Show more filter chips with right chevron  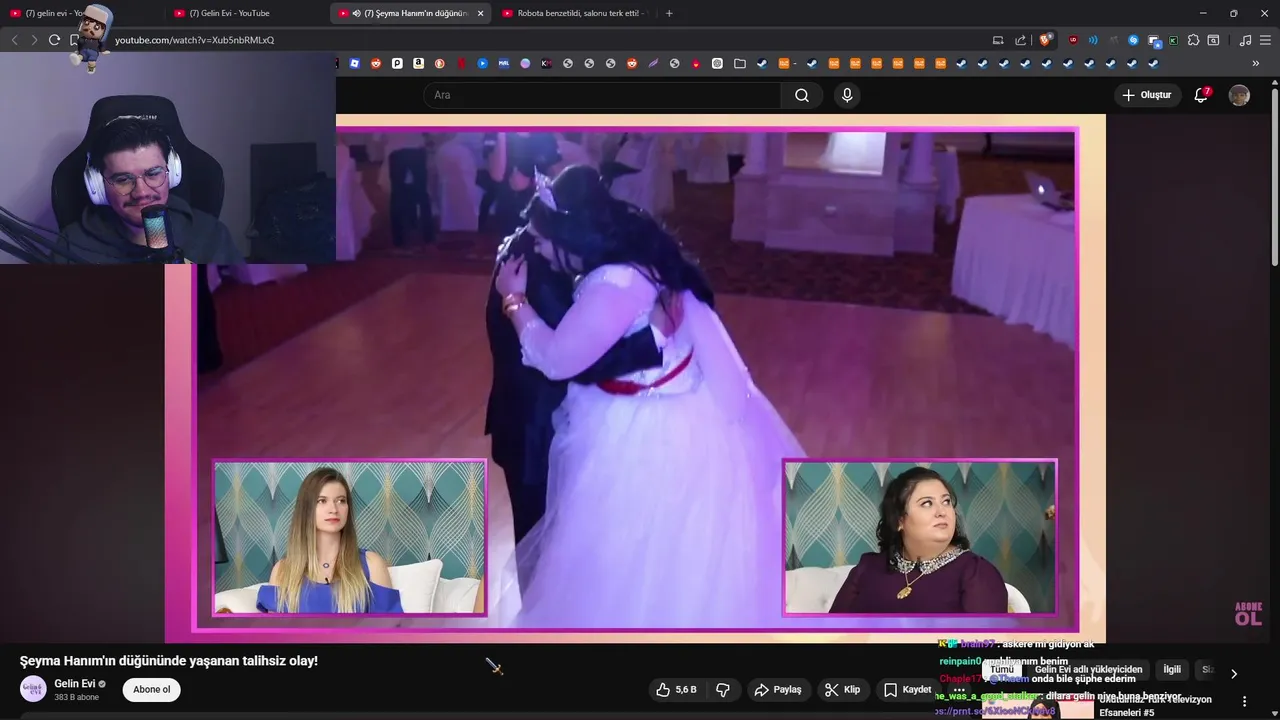[1234, 673]
